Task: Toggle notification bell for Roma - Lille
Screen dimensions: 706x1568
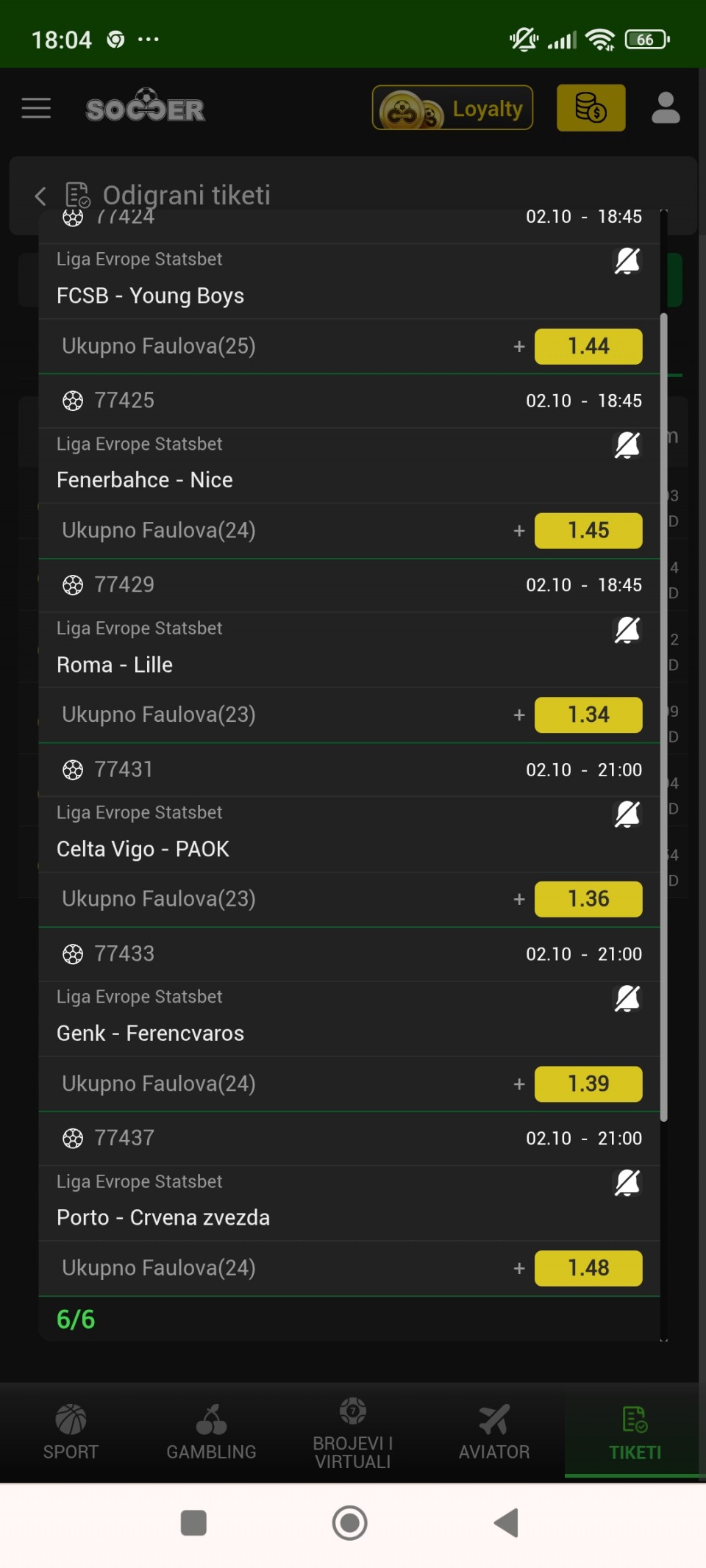Action: point(627,630)
